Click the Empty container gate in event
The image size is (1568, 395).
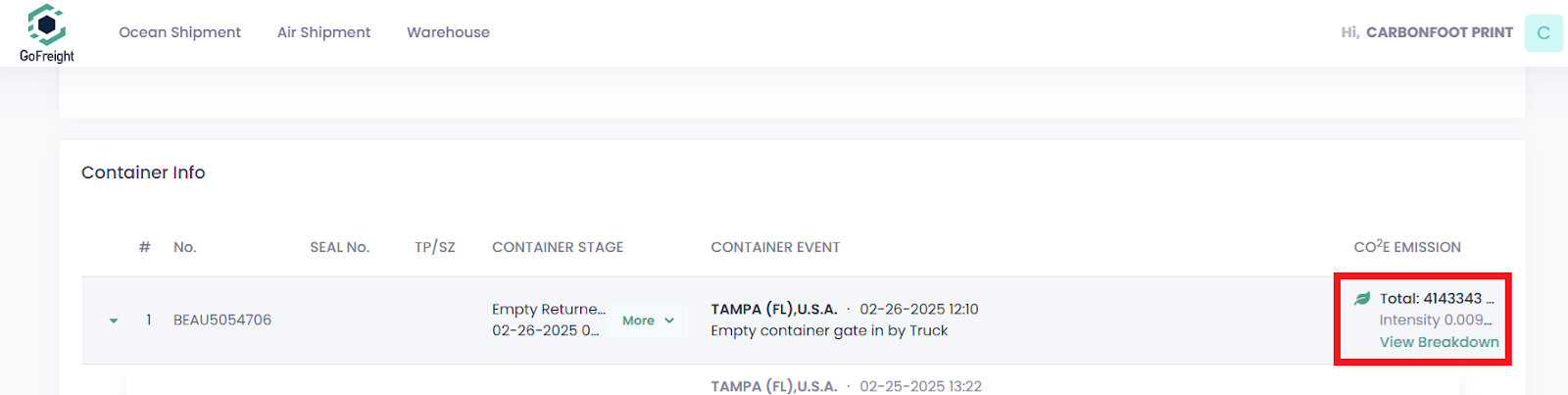point(829,331)
